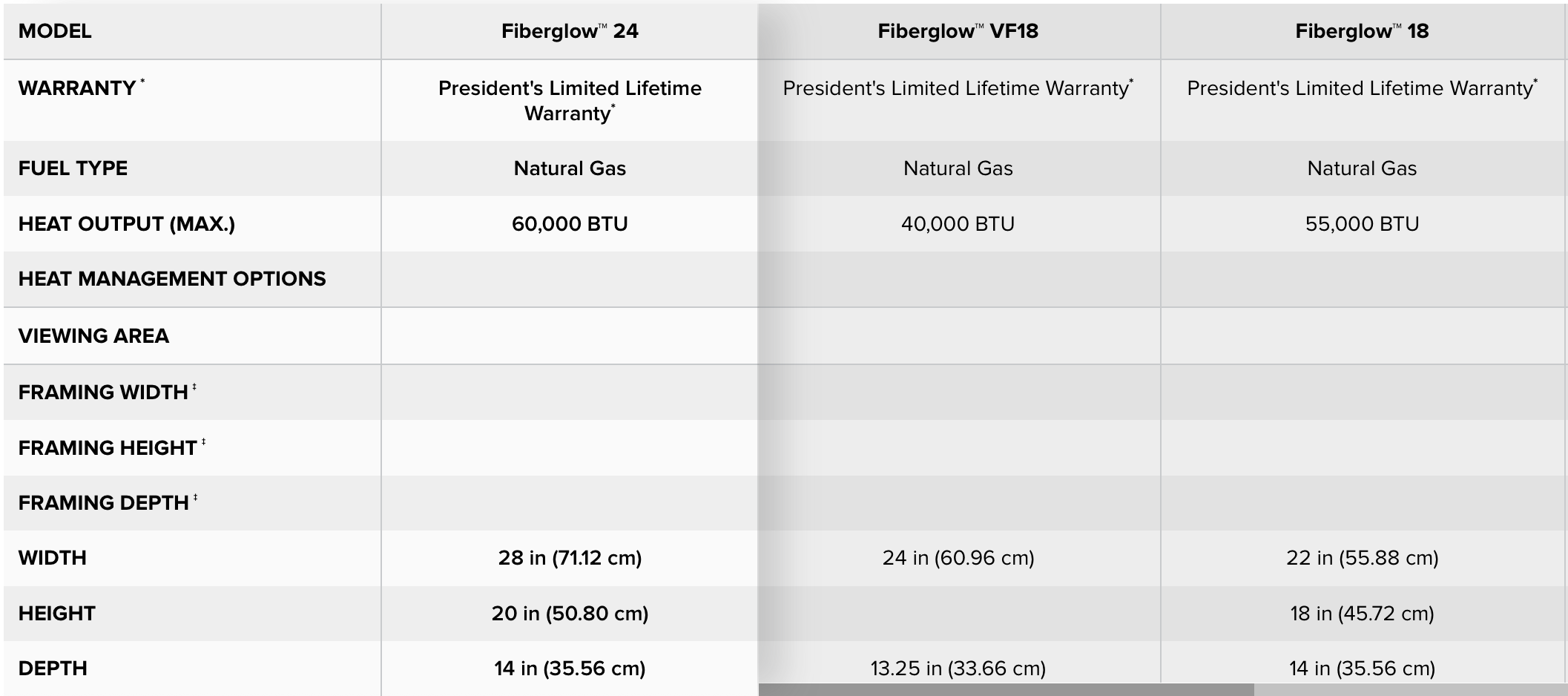Click the 28 in (71.12 cm) width cell
Screen dimensions: 1568x696
point(570,558)
